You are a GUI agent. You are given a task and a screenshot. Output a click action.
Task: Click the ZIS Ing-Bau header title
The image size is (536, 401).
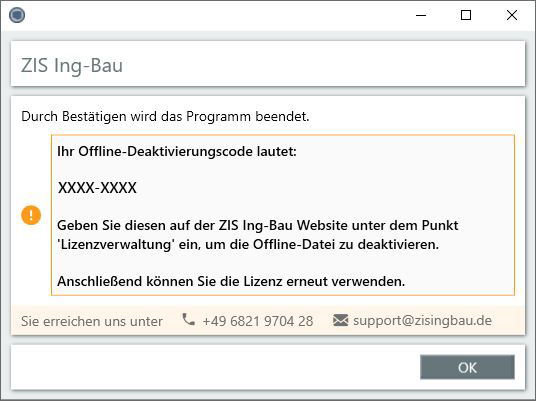point(72,65)
